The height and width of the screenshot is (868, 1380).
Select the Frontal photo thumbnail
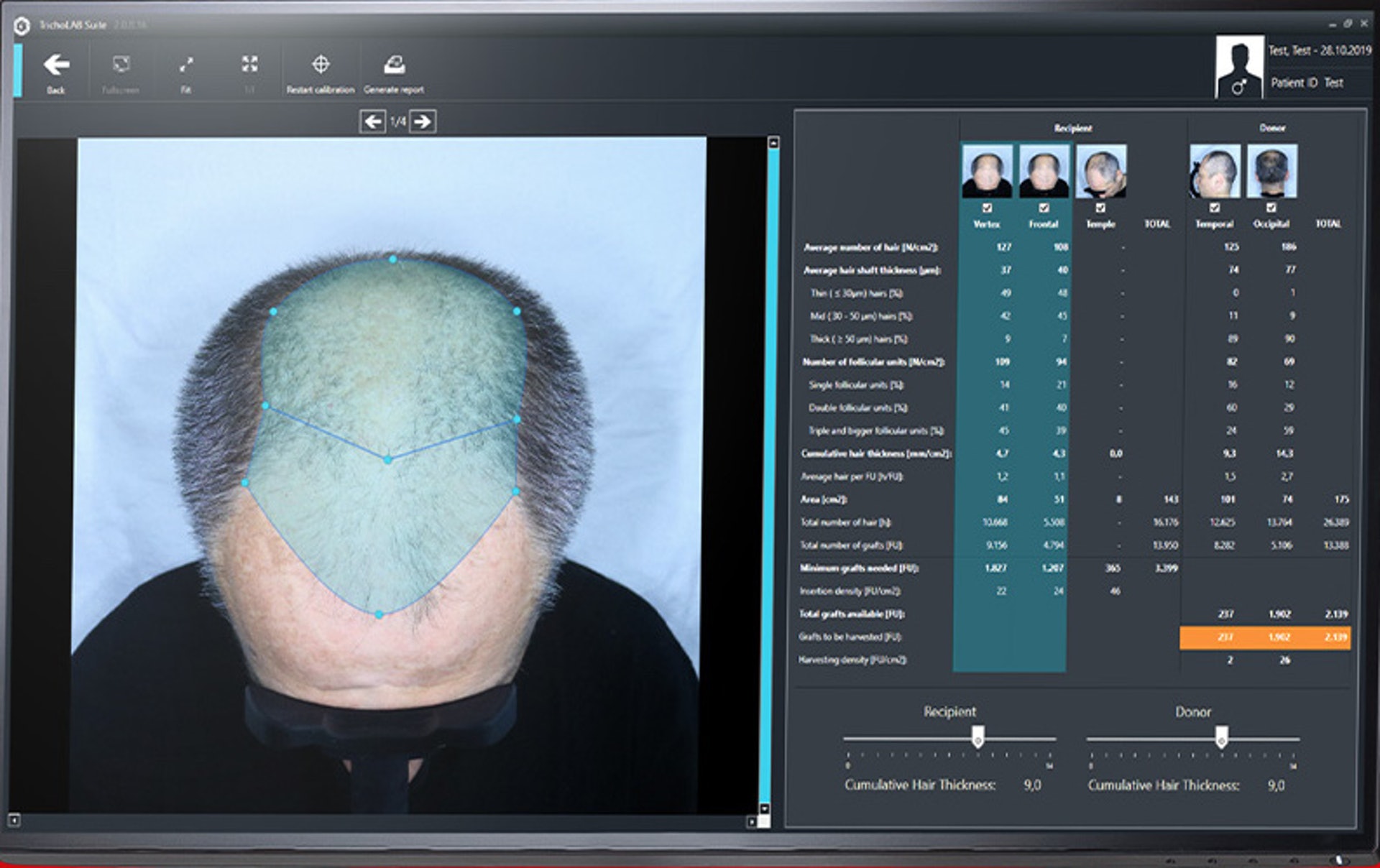coord(1044,171)
